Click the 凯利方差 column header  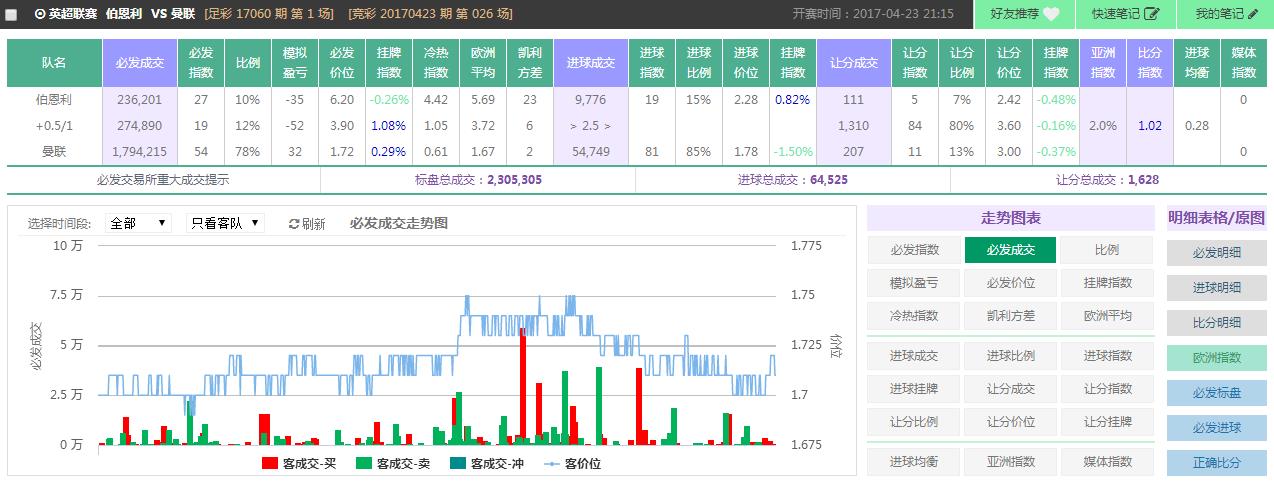click(529, 63)
